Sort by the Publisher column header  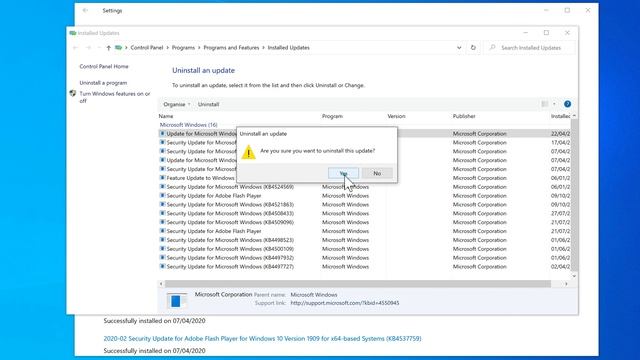tap(464, 116)
